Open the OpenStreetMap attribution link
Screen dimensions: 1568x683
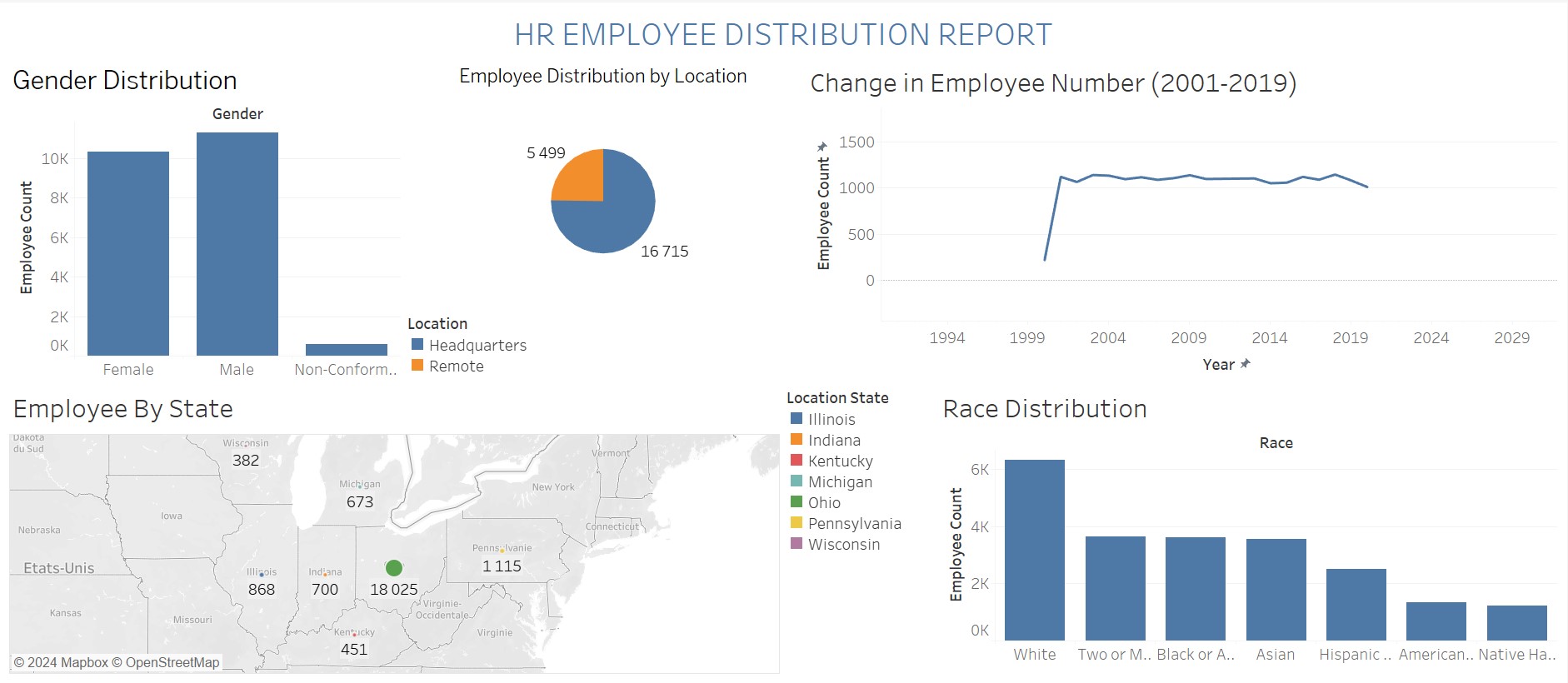click(172, 662)
